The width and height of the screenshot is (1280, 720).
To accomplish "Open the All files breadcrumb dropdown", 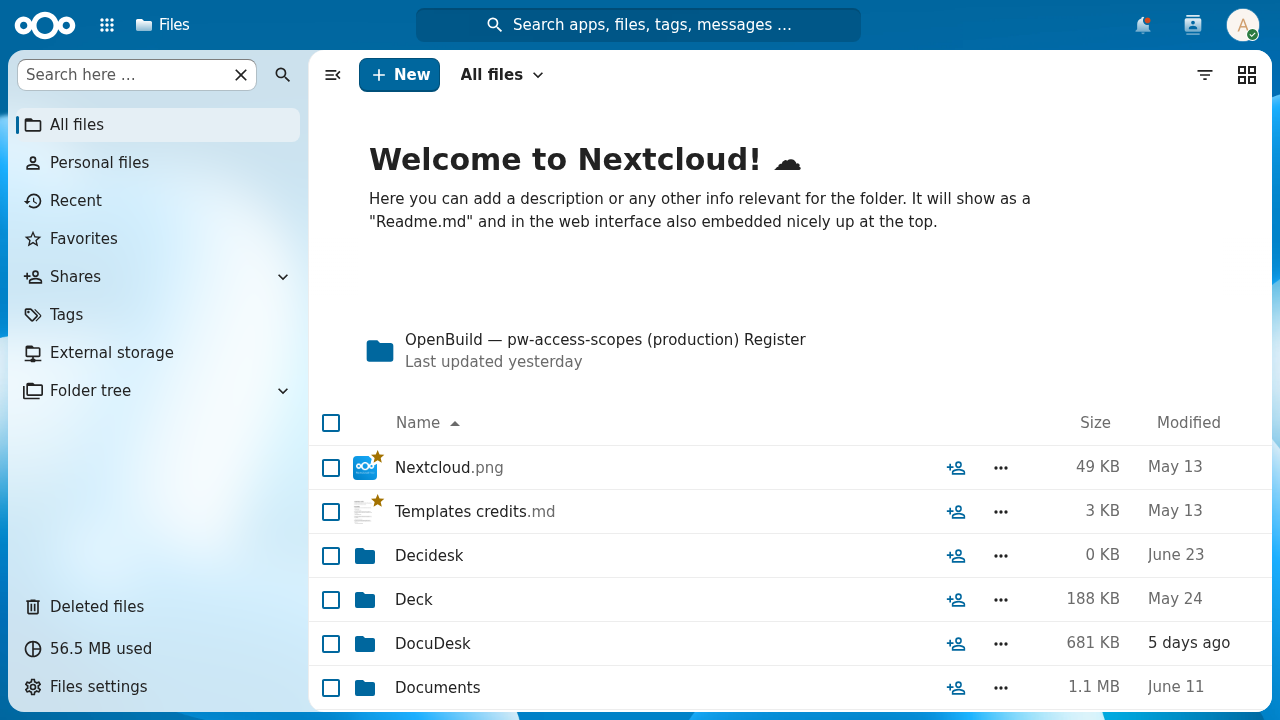I will pyautogui.click(x=502, y=75).
